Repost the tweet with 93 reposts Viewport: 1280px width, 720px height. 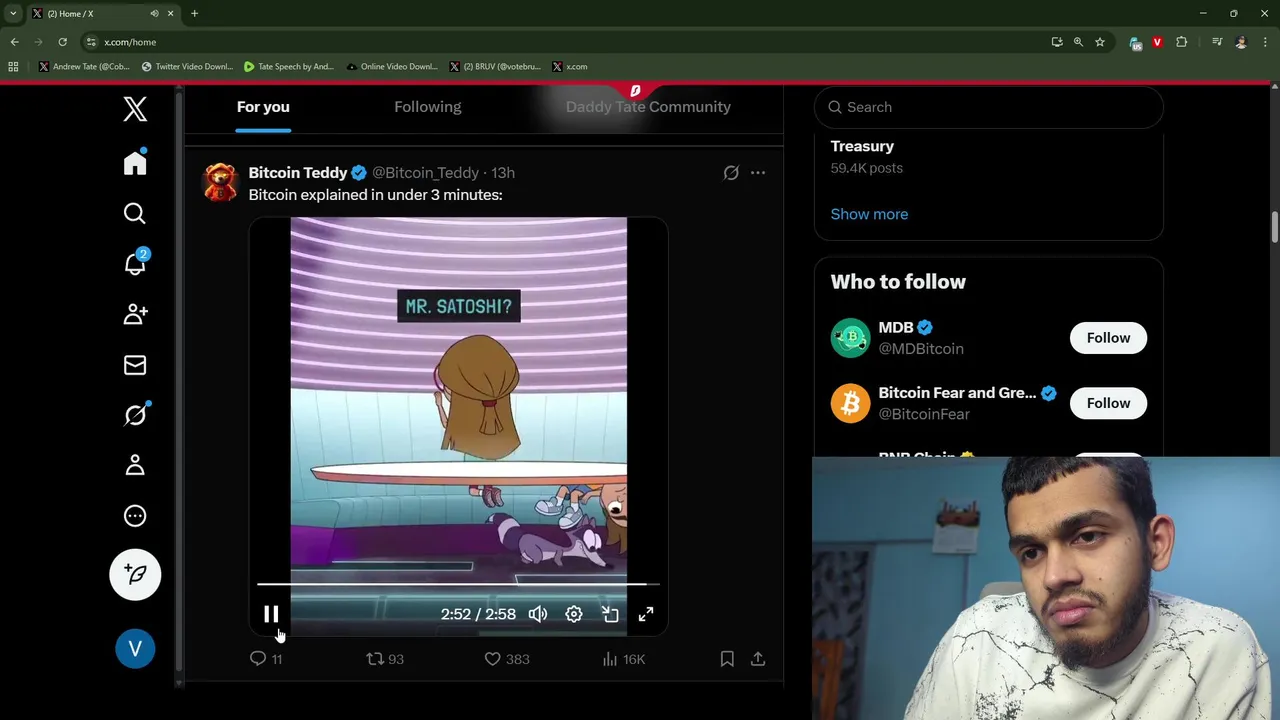(x=385, y=659)
